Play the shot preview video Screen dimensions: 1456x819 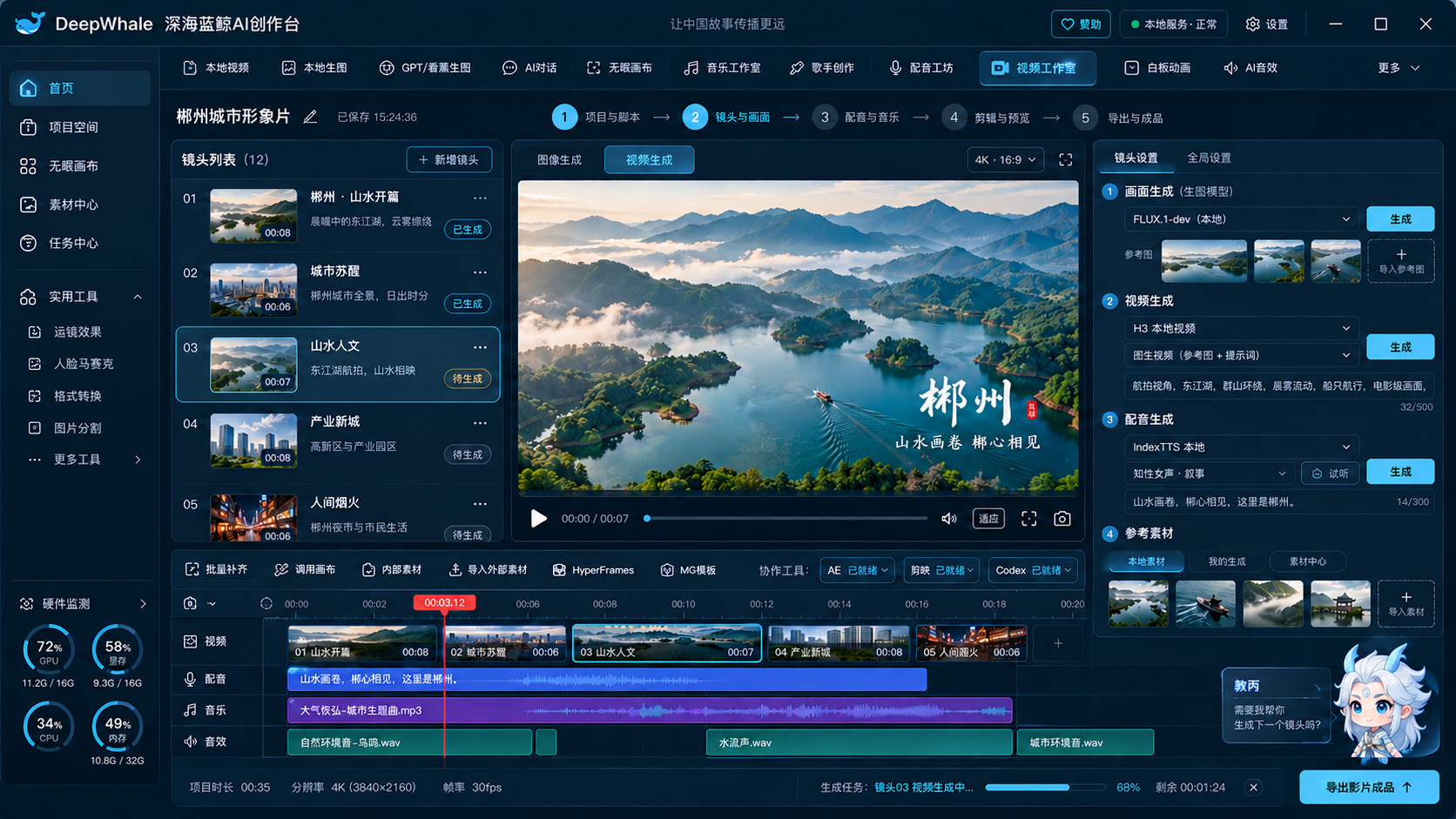tap(539, 519)
